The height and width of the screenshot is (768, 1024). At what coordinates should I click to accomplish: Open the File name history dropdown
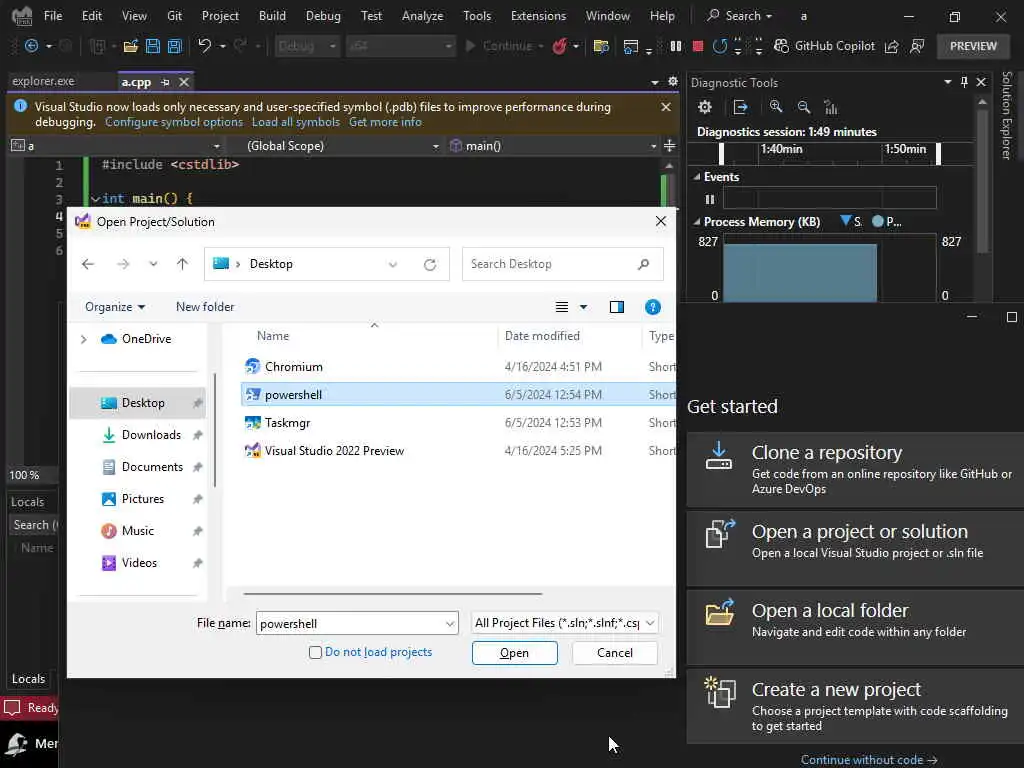click(450, 624)
